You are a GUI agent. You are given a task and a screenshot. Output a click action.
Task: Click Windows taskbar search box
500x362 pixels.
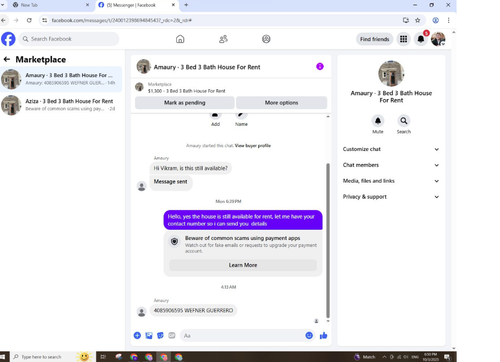coord(52,357)
